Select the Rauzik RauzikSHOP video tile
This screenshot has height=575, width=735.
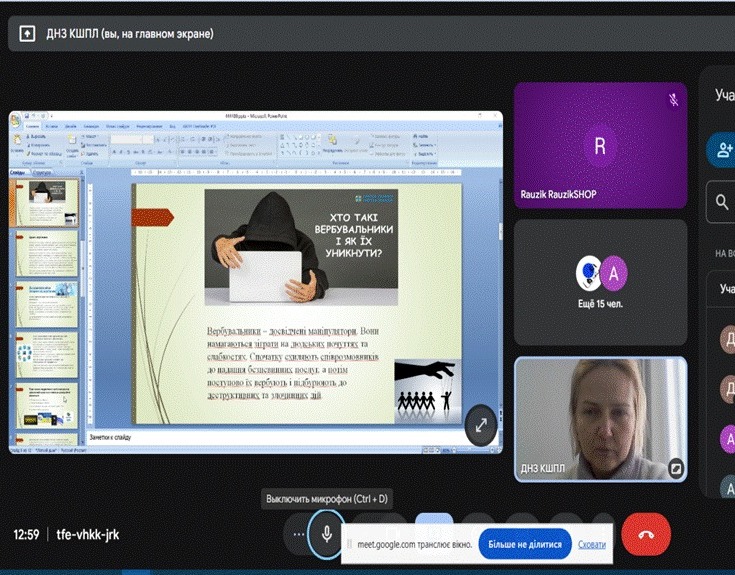coord(599,145)
